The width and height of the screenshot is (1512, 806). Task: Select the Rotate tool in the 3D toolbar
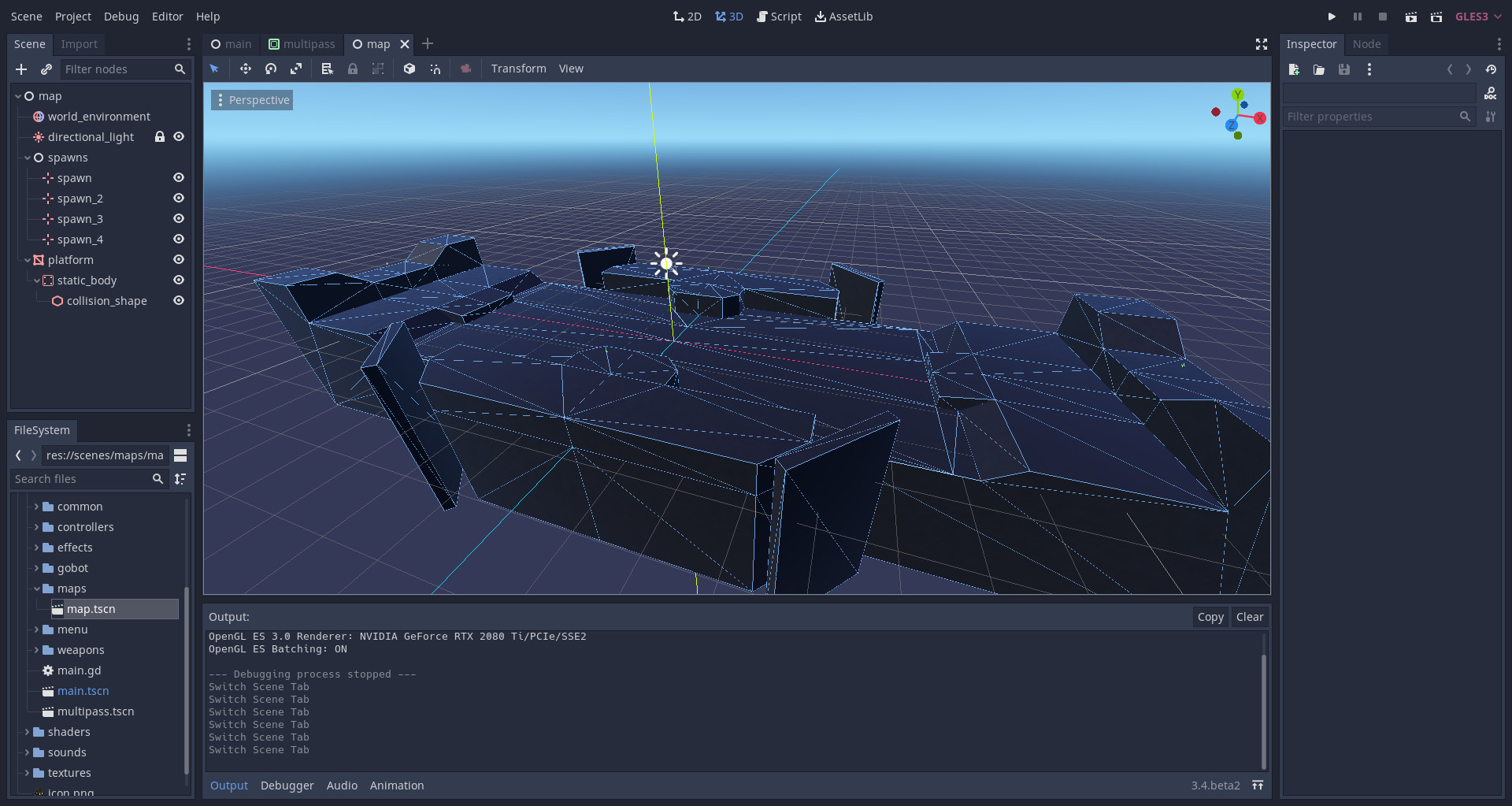click(271, 69)
